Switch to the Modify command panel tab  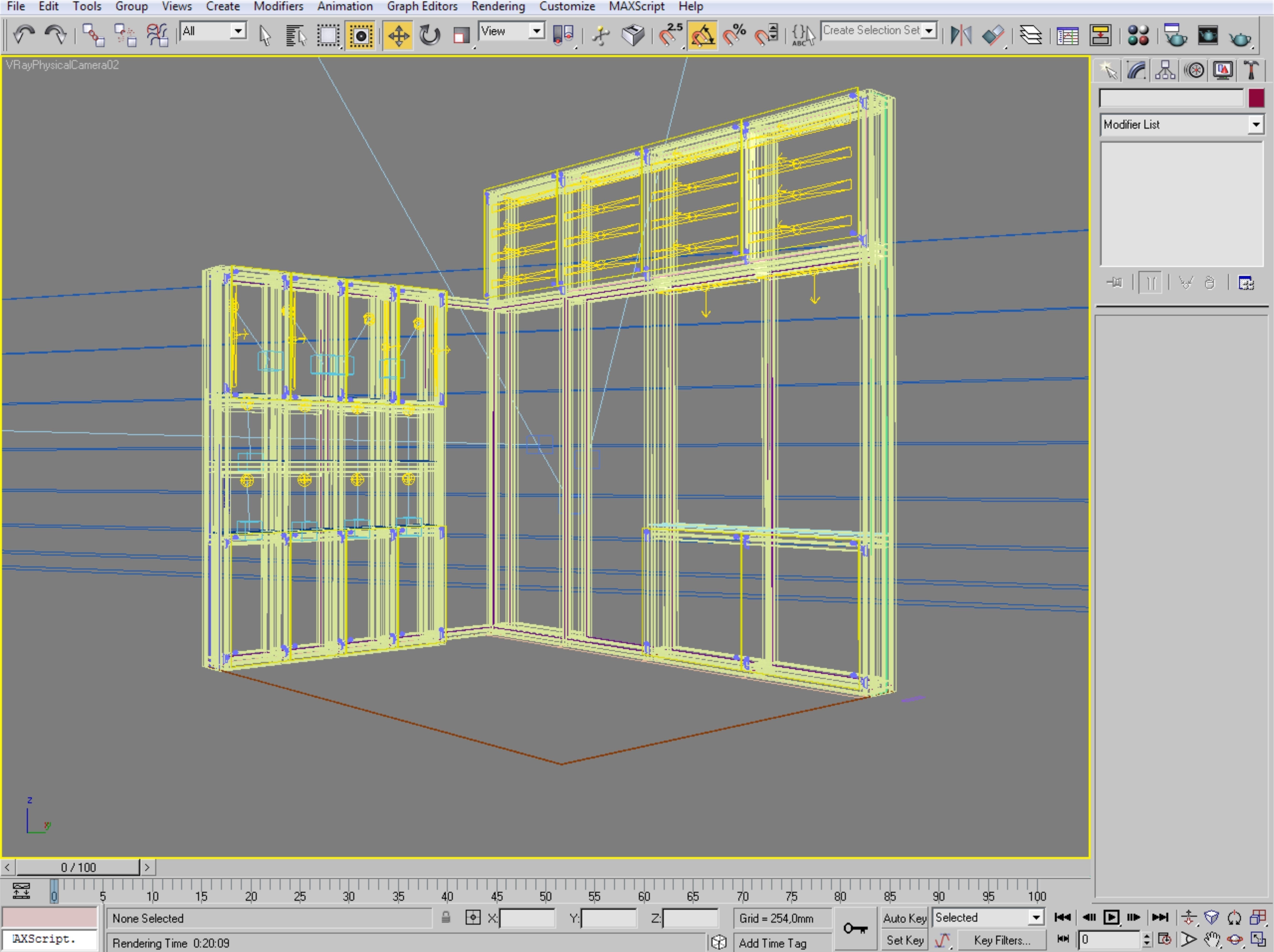(1137, 70)
